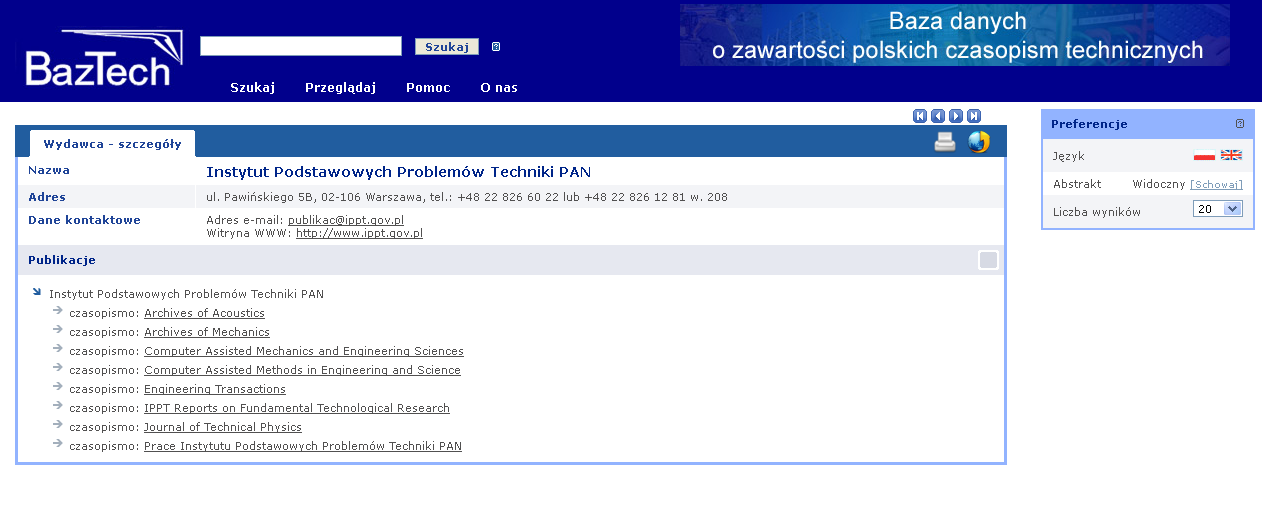
Task: Click arrow icon before Archives of Mechanics
Action: 58,330
